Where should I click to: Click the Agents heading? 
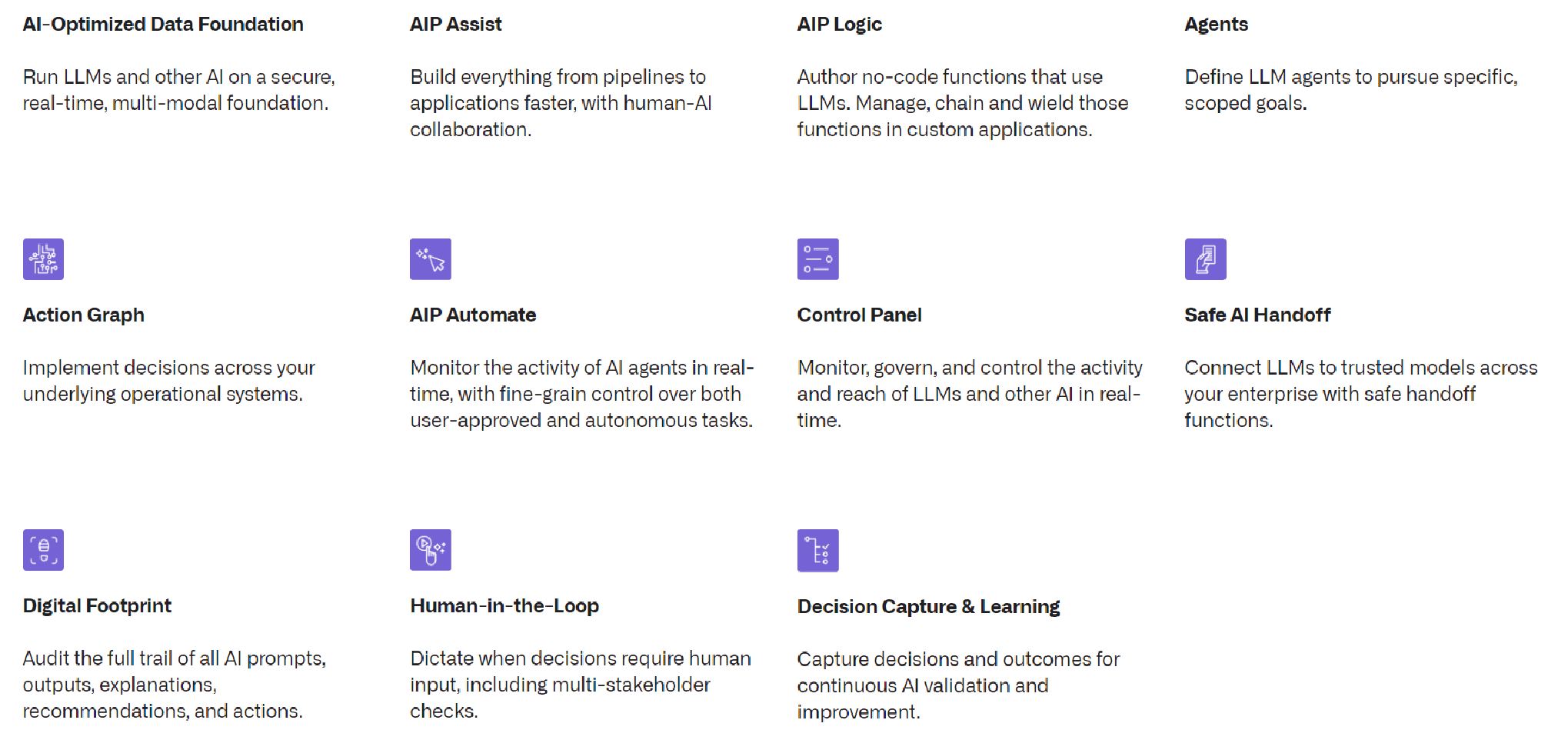click(x=1216, y=25)
